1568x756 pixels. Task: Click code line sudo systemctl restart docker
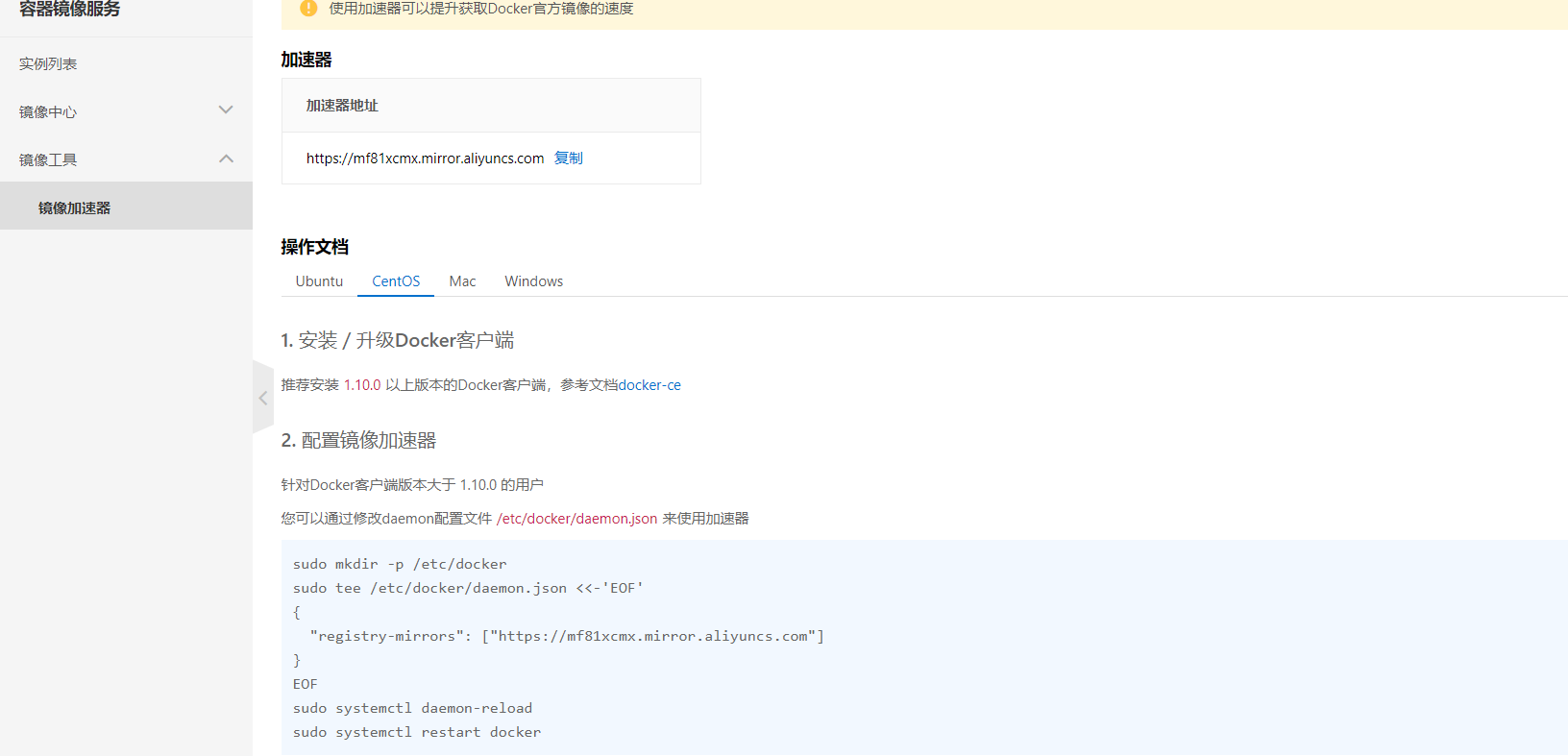click(417, 732)
